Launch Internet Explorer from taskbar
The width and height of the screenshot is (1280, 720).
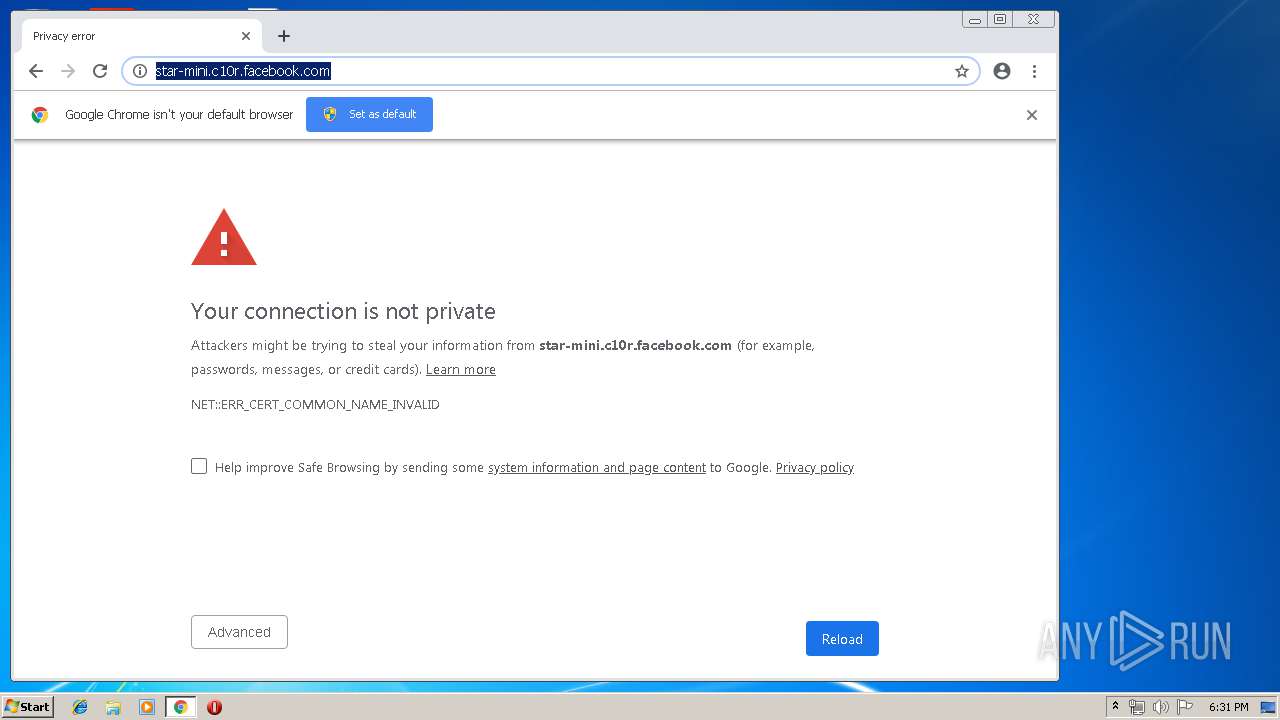tap(80, 707)
